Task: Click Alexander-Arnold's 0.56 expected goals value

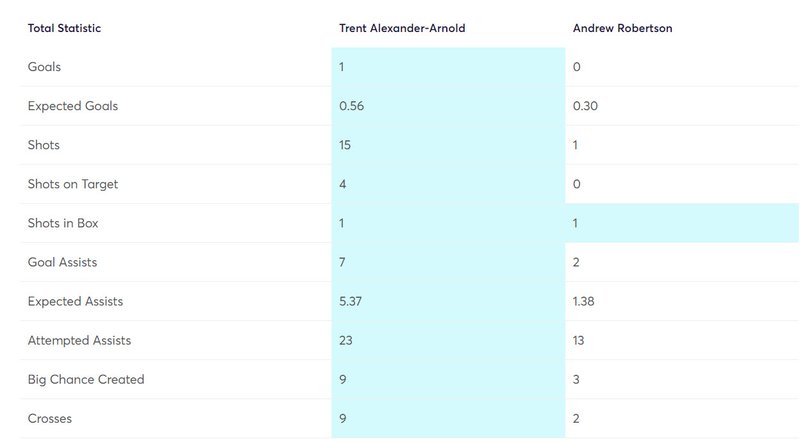Action: click(x=352, y=106)
